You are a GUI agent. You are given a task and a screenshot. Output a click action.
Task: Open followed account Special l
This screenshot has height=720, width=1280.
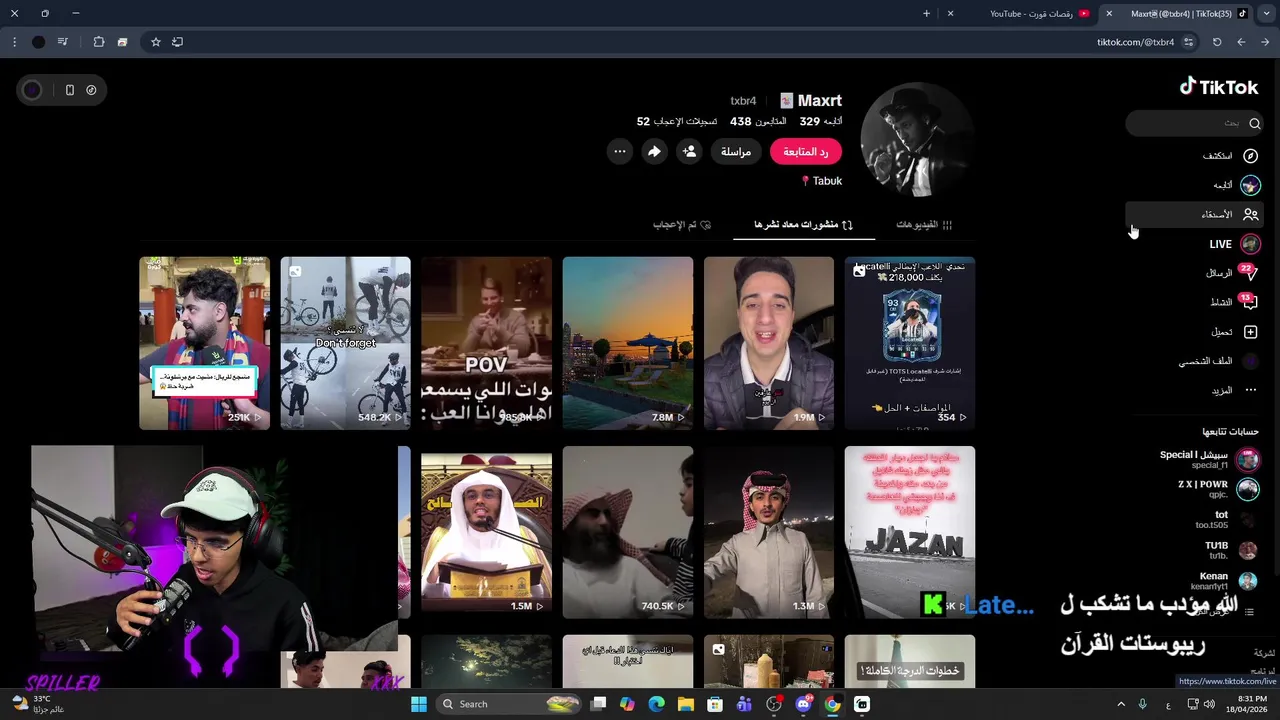click(x=1209, y=459)
